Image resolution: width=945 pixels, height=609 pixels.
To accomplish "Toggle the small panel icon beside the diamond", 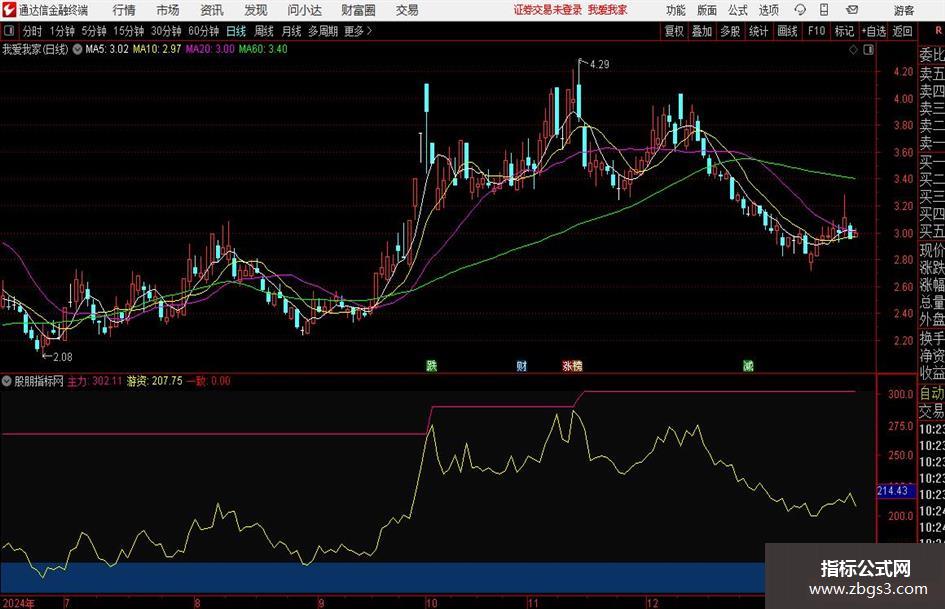I will click(868, 50).
